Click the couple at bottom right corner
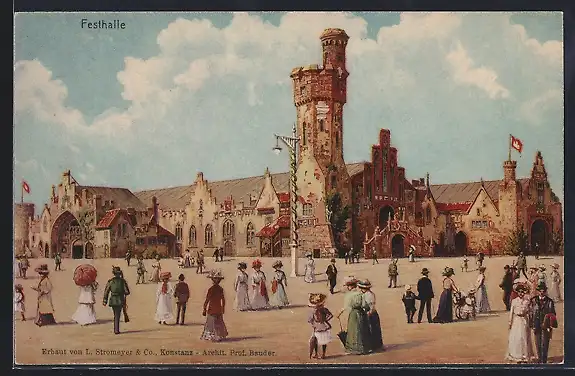The image size is (575, 376). (x=532, y=322)
